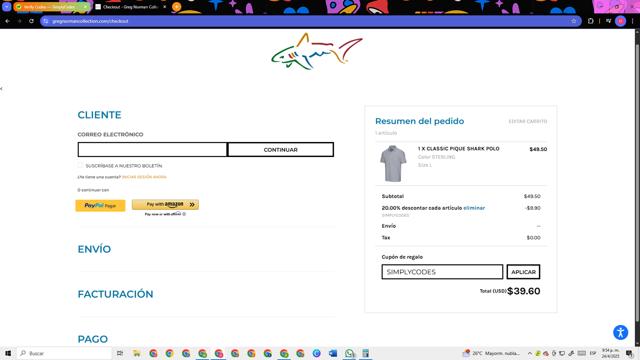Open the Windows Start menu

click(x=8, y=353)
